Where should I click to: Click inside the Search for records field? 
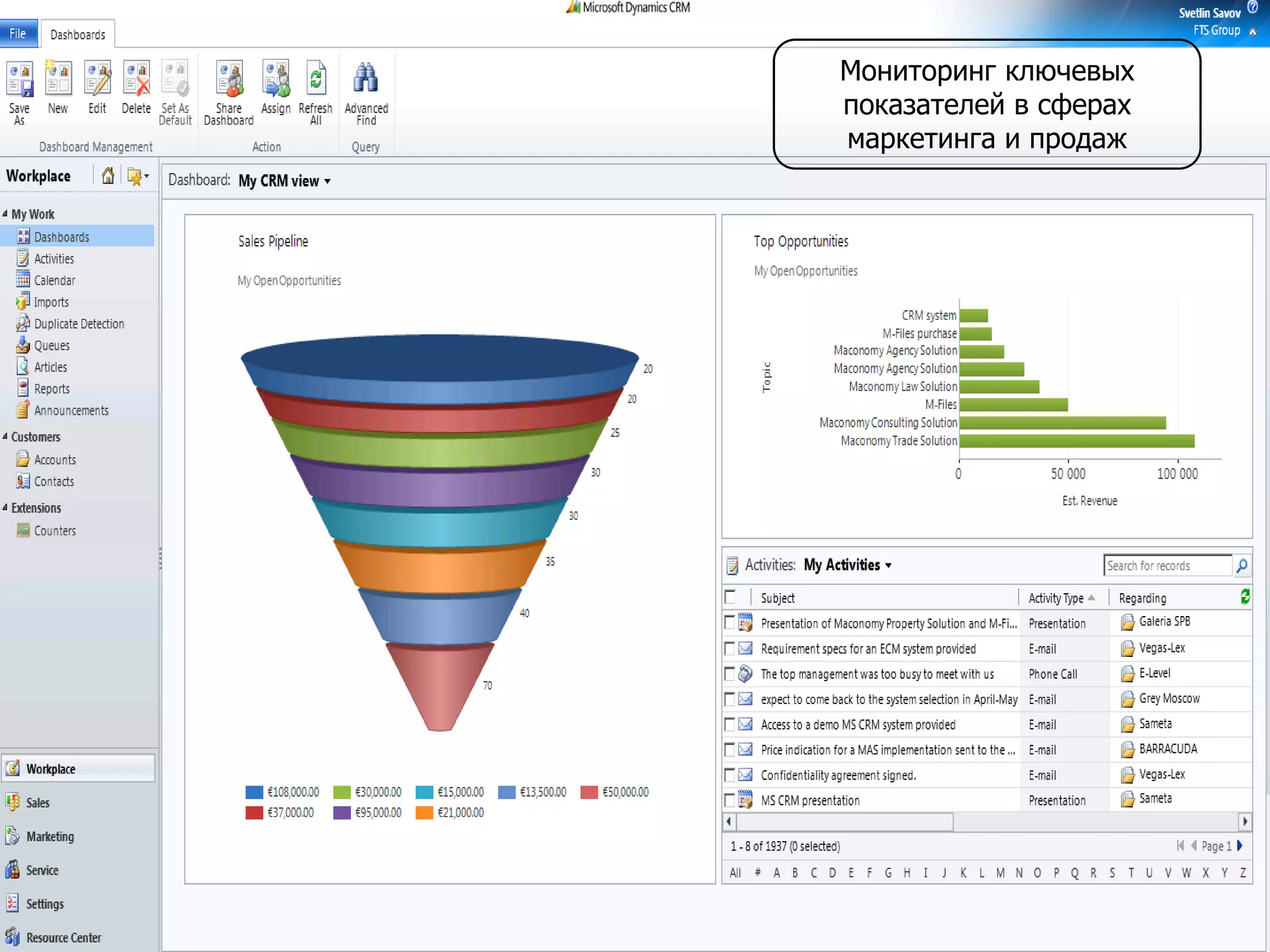click(x=1166, y=565)
